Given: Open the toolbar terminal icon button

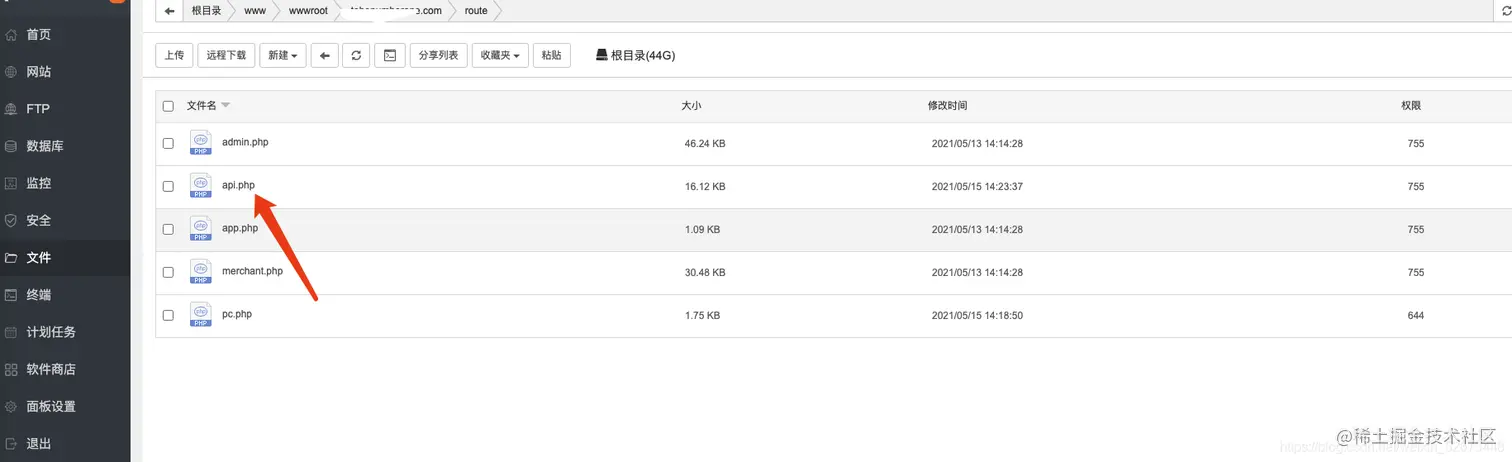Looking at the screenshot, I should point(390,55).
